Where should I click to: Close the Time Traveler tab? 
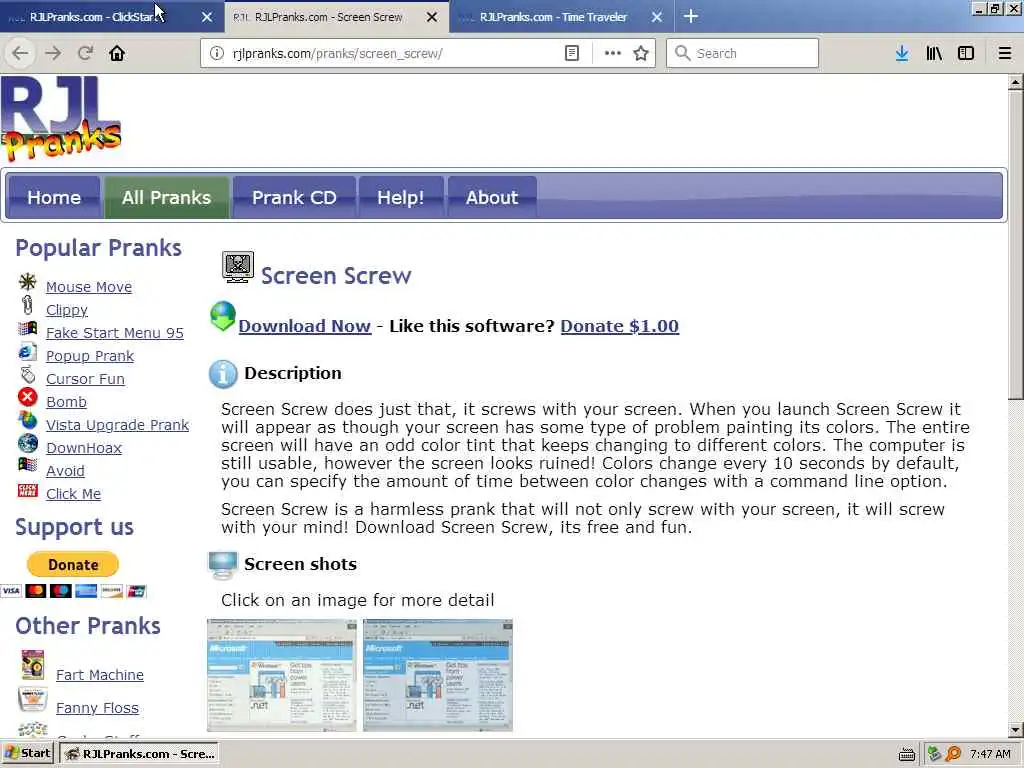[657, 17]
